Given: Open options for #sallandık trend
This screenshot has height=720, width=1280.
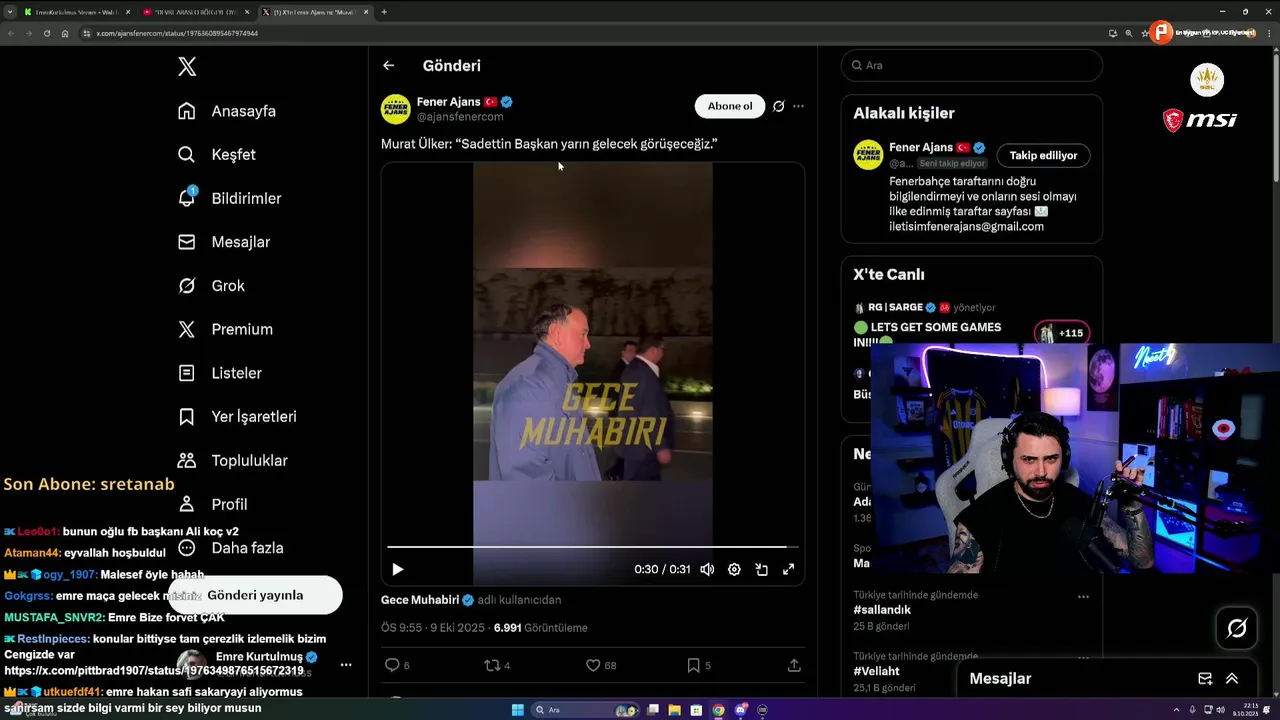Looking at the screenshot, I should pyautogui.click(x=1083, y=597).
